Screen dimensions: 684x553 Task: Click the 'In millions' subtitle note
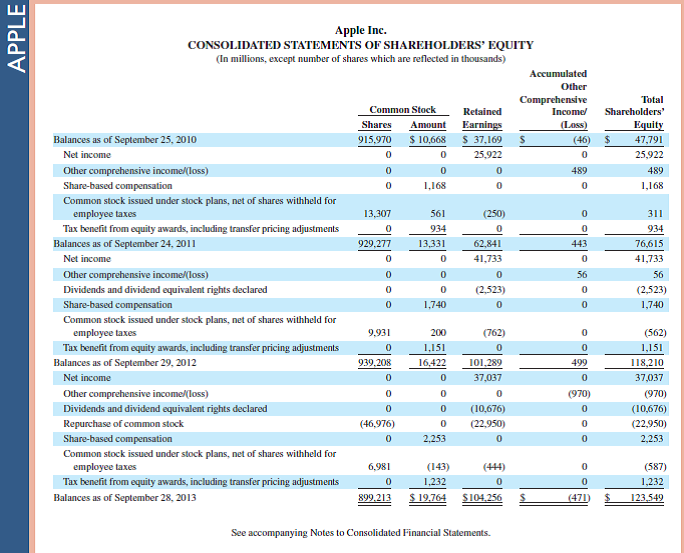(x=360, y=58)
